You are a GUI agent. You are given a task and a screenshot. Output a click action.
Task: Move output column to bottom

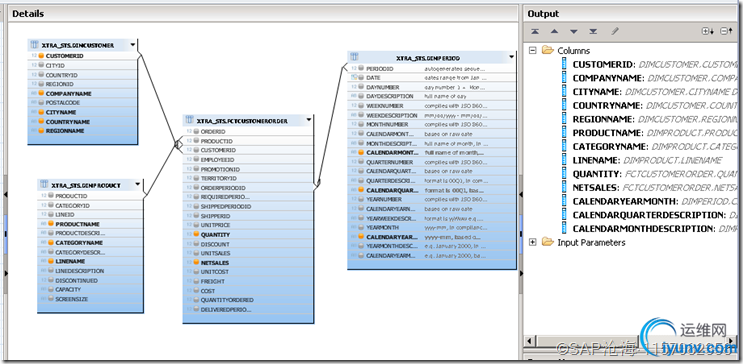593,31
